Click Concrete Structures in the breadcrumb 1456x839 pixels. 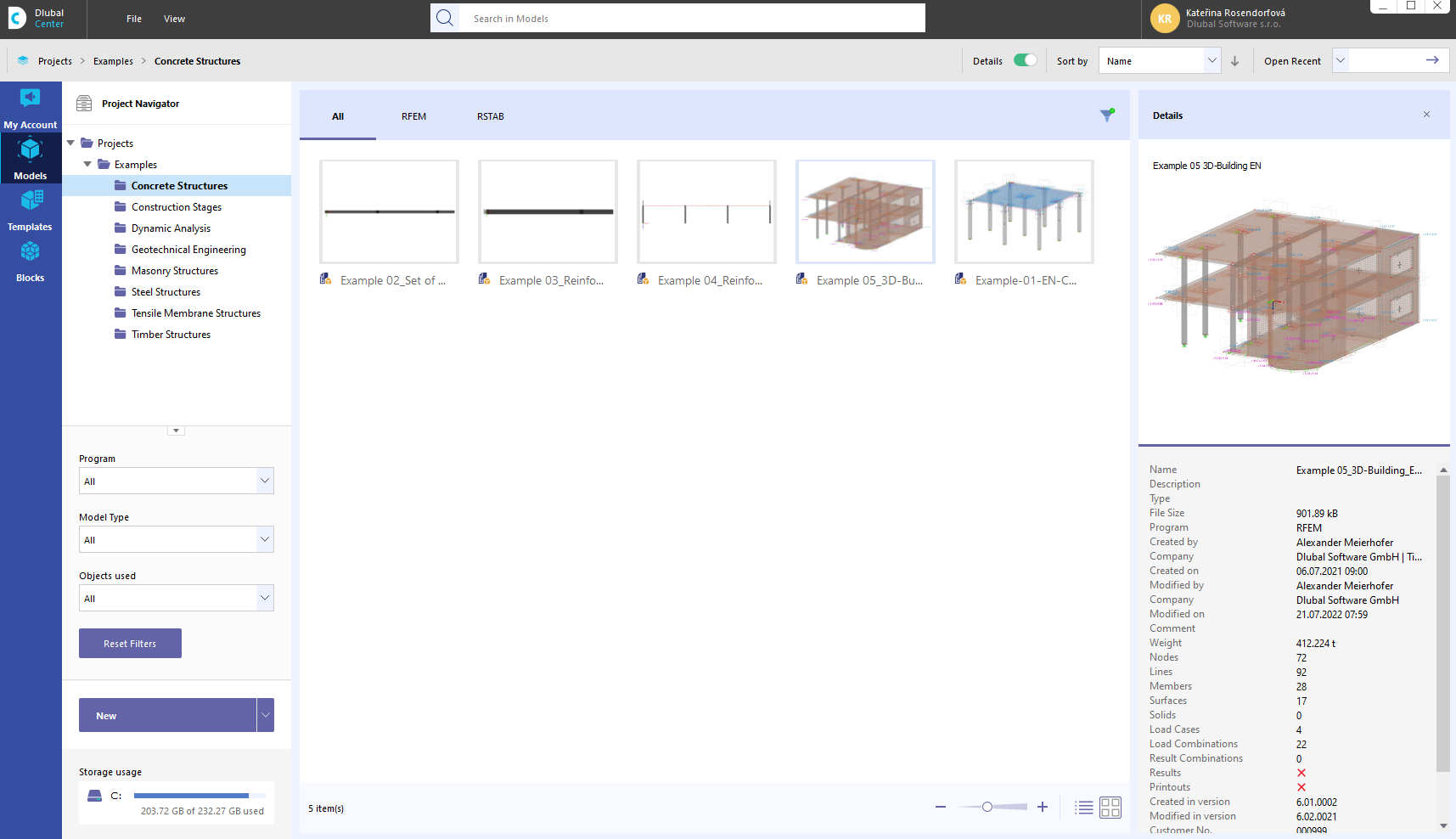point(197,61)
